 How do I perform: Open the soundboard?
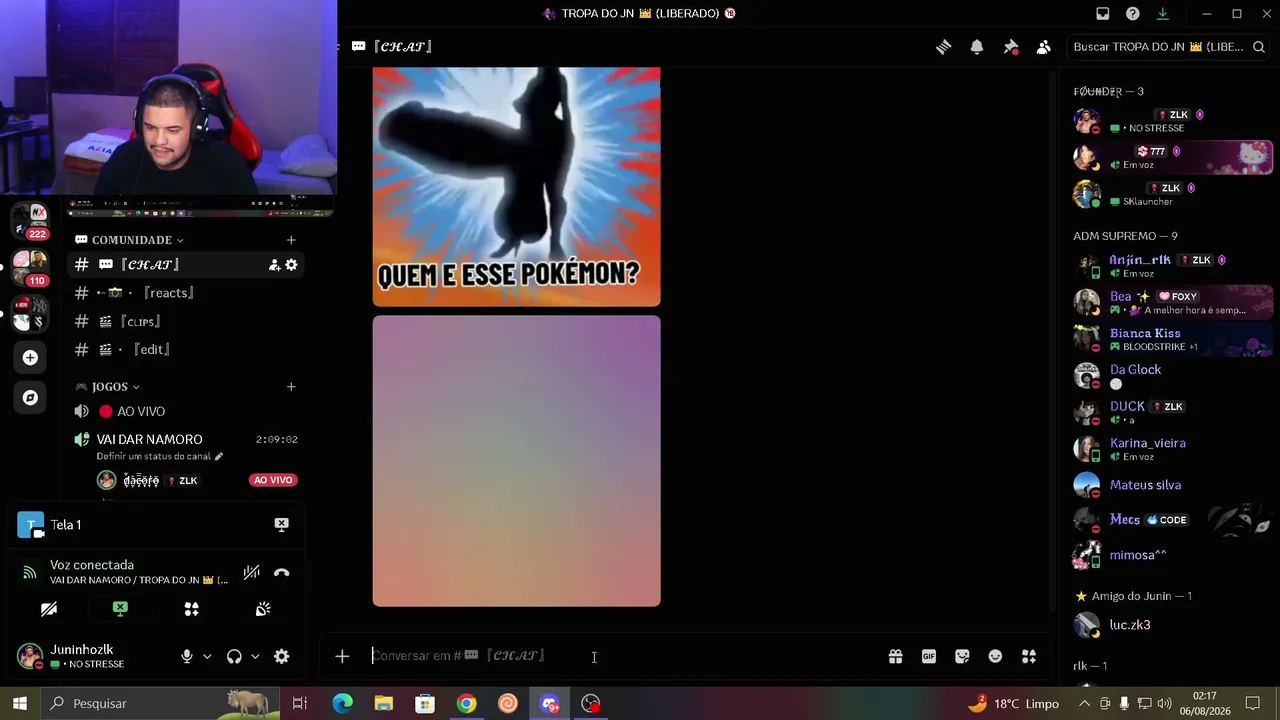point(263,609)
